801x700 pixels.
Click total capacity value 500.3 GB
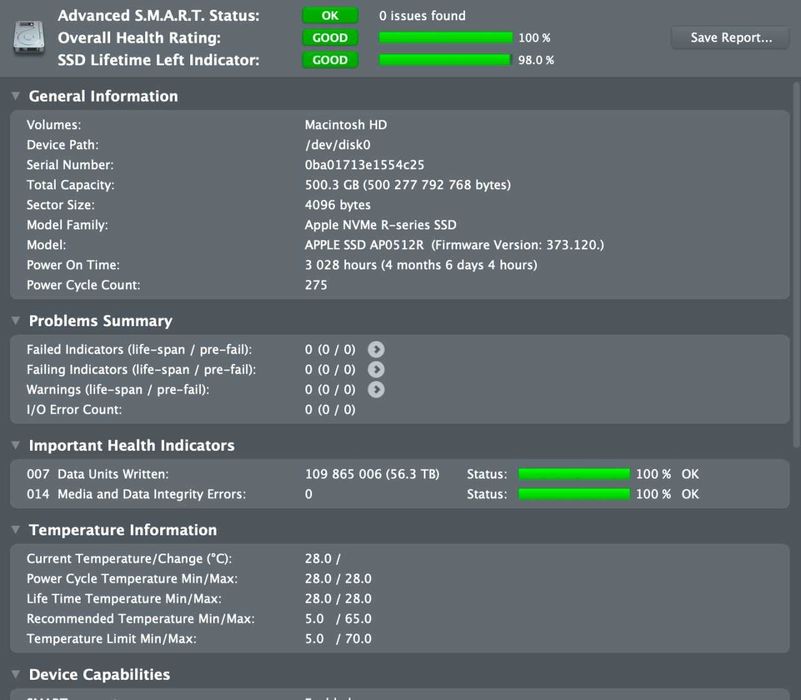(x=408, y=185)
